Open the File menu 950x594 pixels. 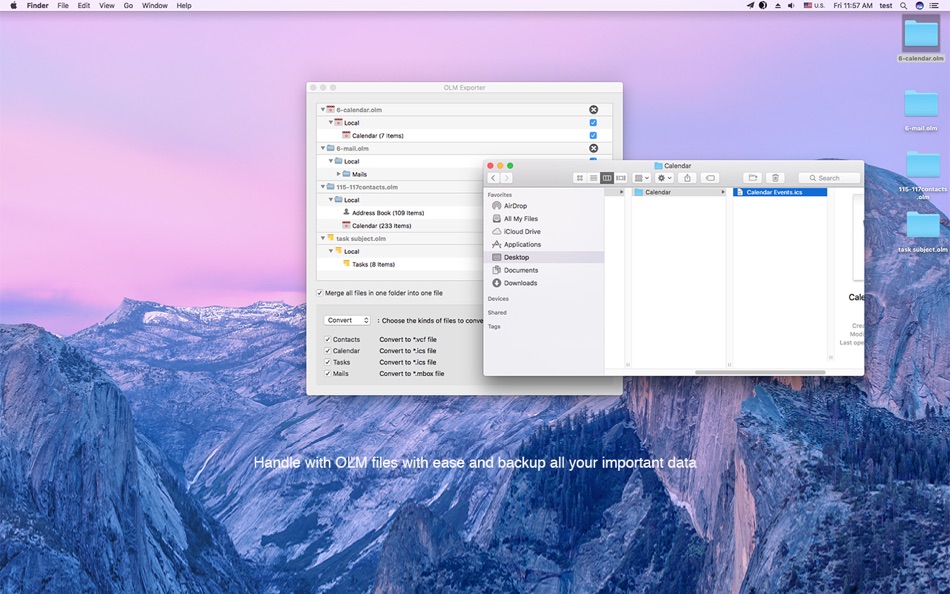tap(63, 5)
